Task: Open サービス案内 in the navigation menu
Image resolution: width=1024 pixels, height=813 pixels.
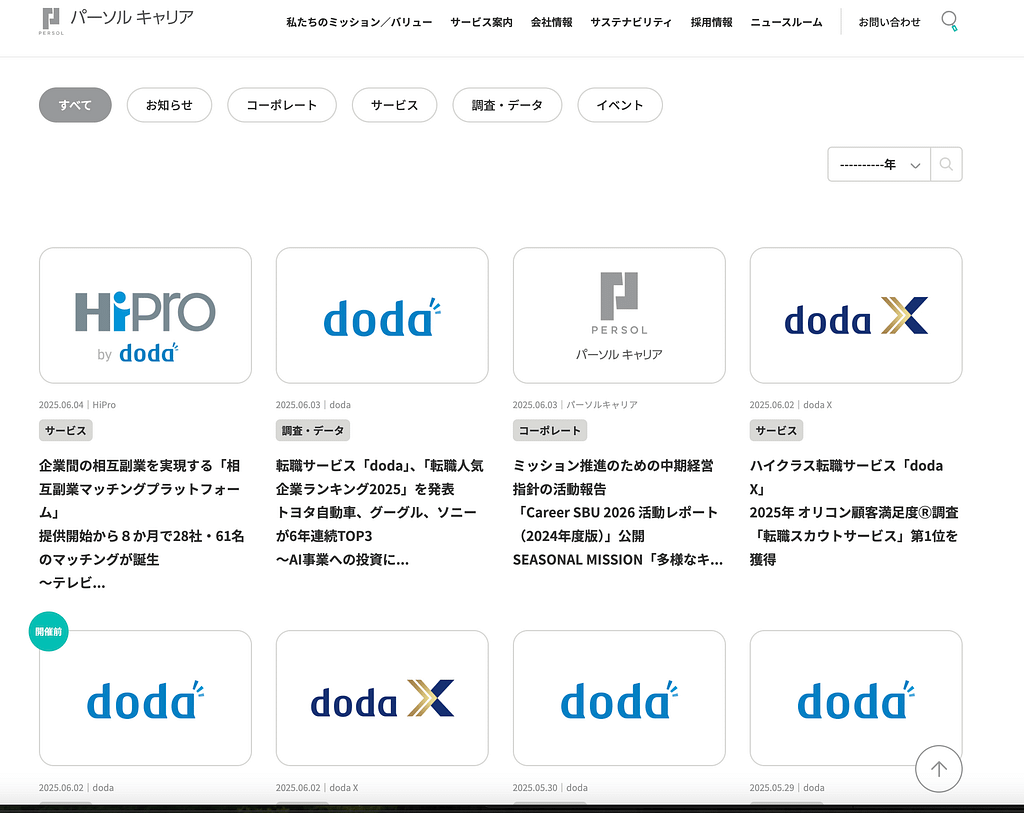Action: click(481, 22)
